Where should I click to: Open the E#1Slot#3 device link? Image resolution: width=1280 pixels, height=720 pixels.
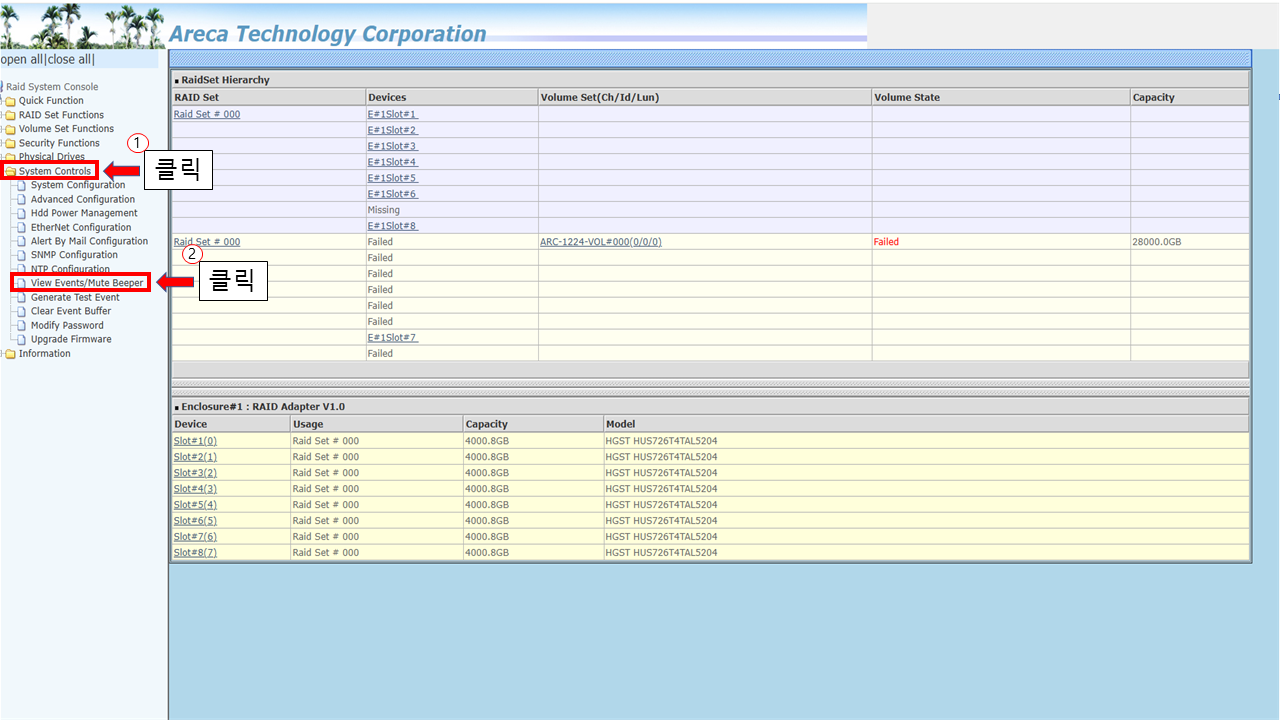click(x=393, y=146)
